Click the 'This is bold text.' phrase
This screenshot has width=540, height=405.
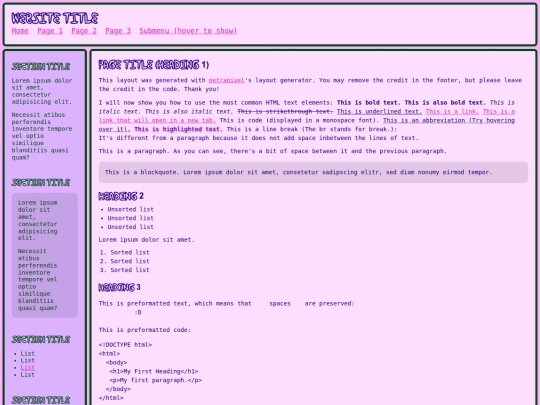368,103
